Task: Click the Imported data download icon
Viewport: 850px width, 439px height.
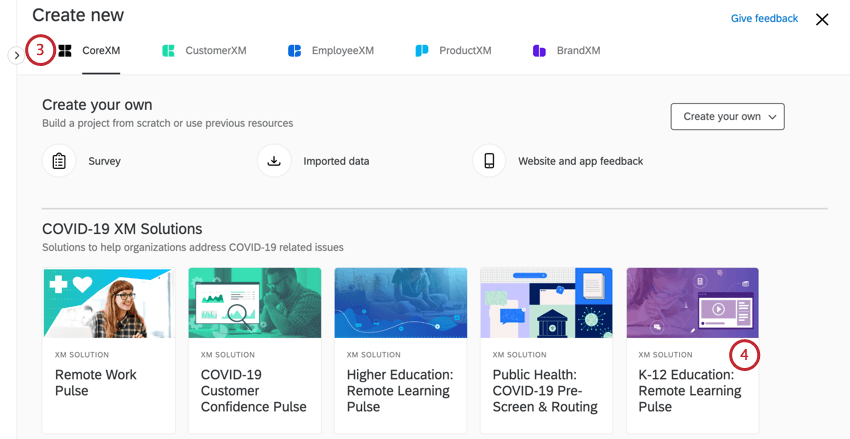Action: pos(274,161)
